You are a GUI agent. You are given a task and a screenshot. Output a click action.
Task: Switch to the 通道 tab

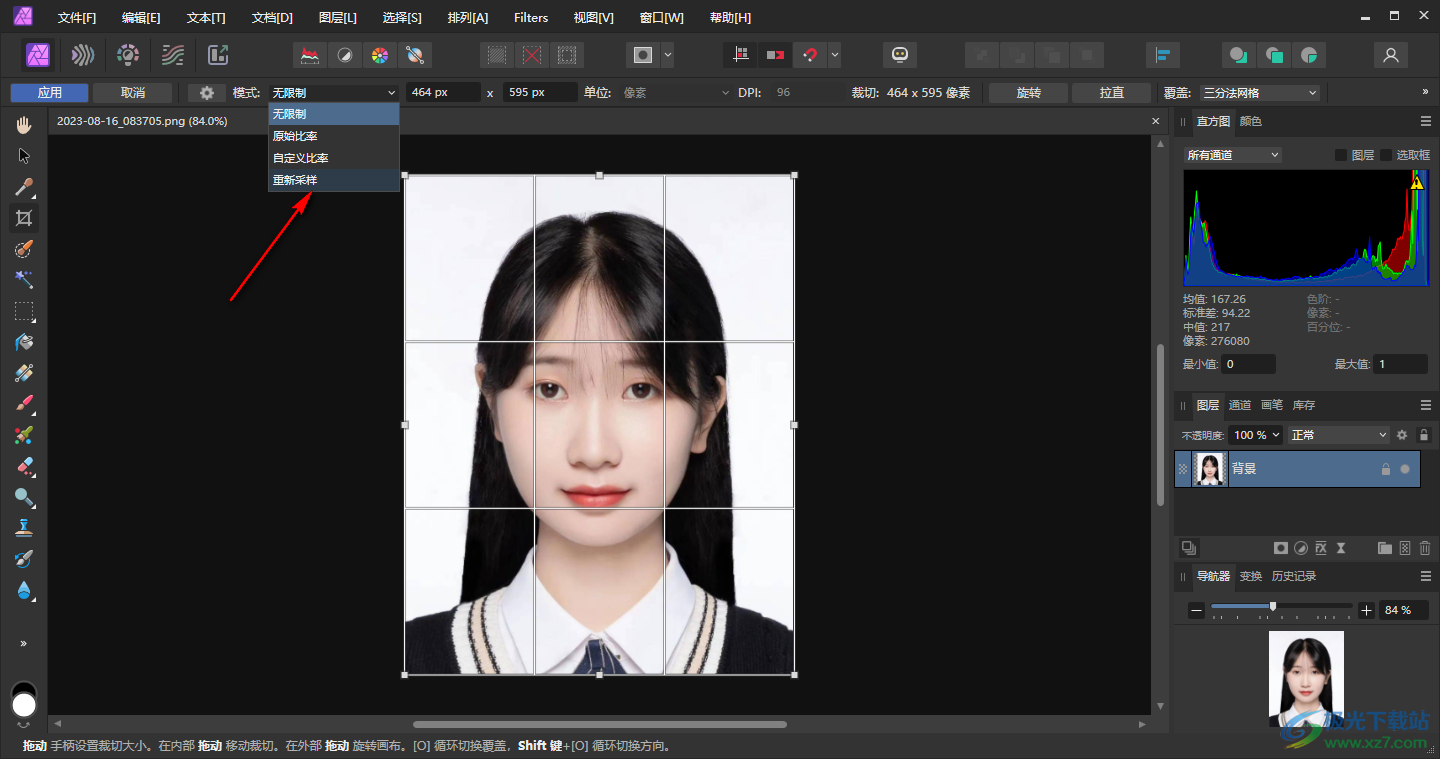(1240, 405)
